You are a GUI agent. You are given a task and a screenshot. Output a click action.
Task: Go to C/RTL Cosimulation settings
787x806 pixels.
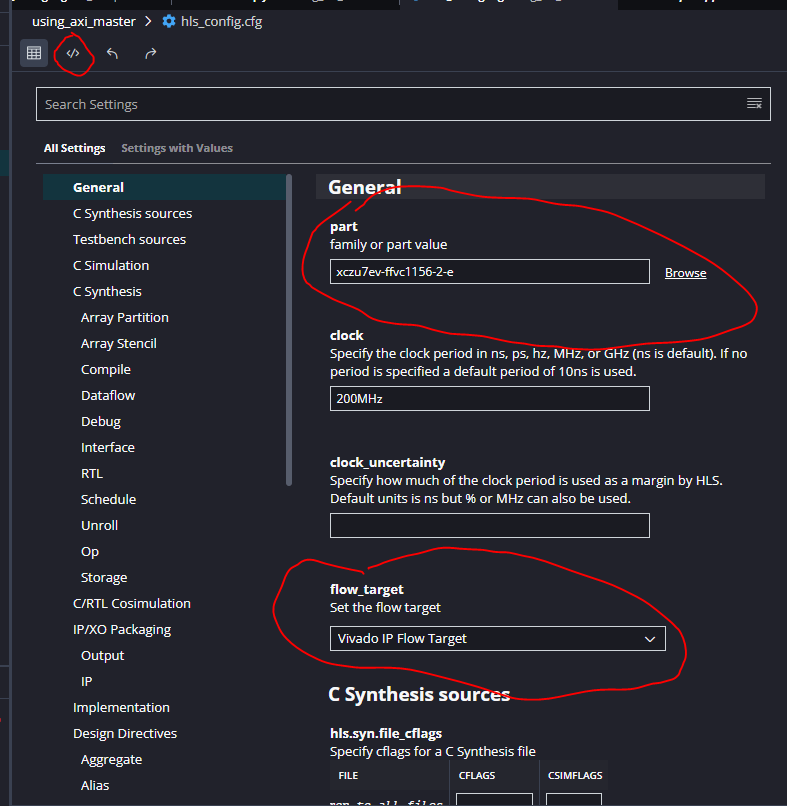point(131,603)
